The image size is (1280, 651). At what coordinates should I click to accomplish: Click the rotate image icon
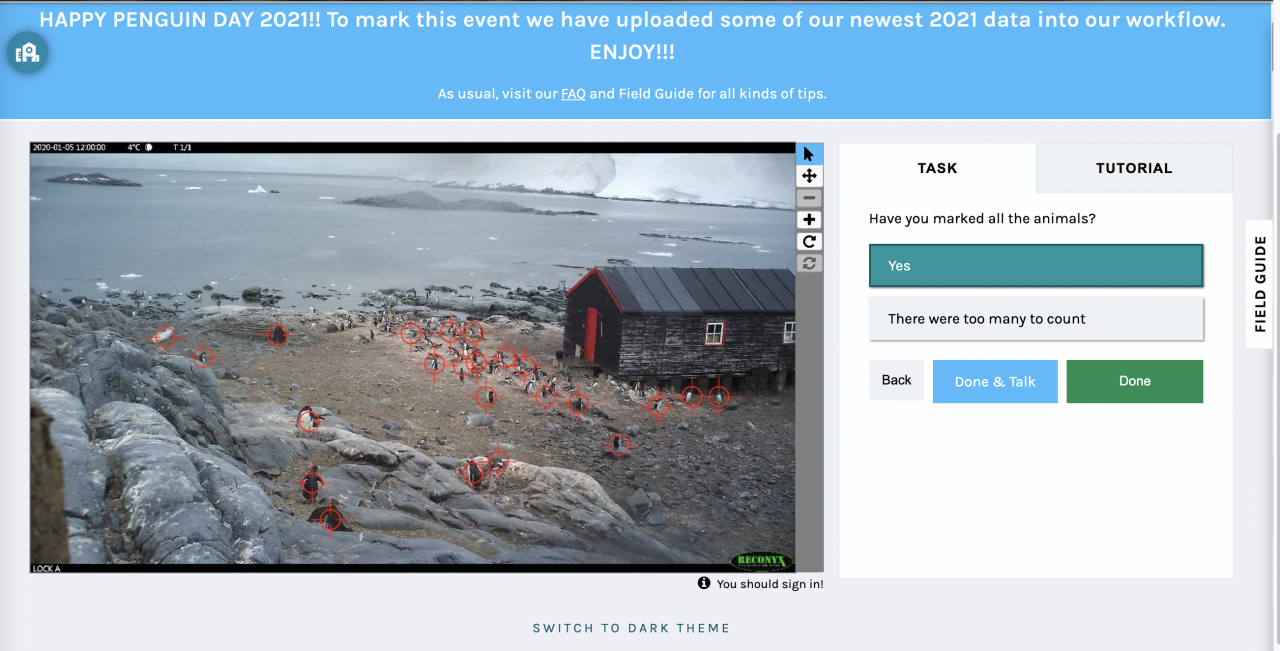click(x=809, y=242)
